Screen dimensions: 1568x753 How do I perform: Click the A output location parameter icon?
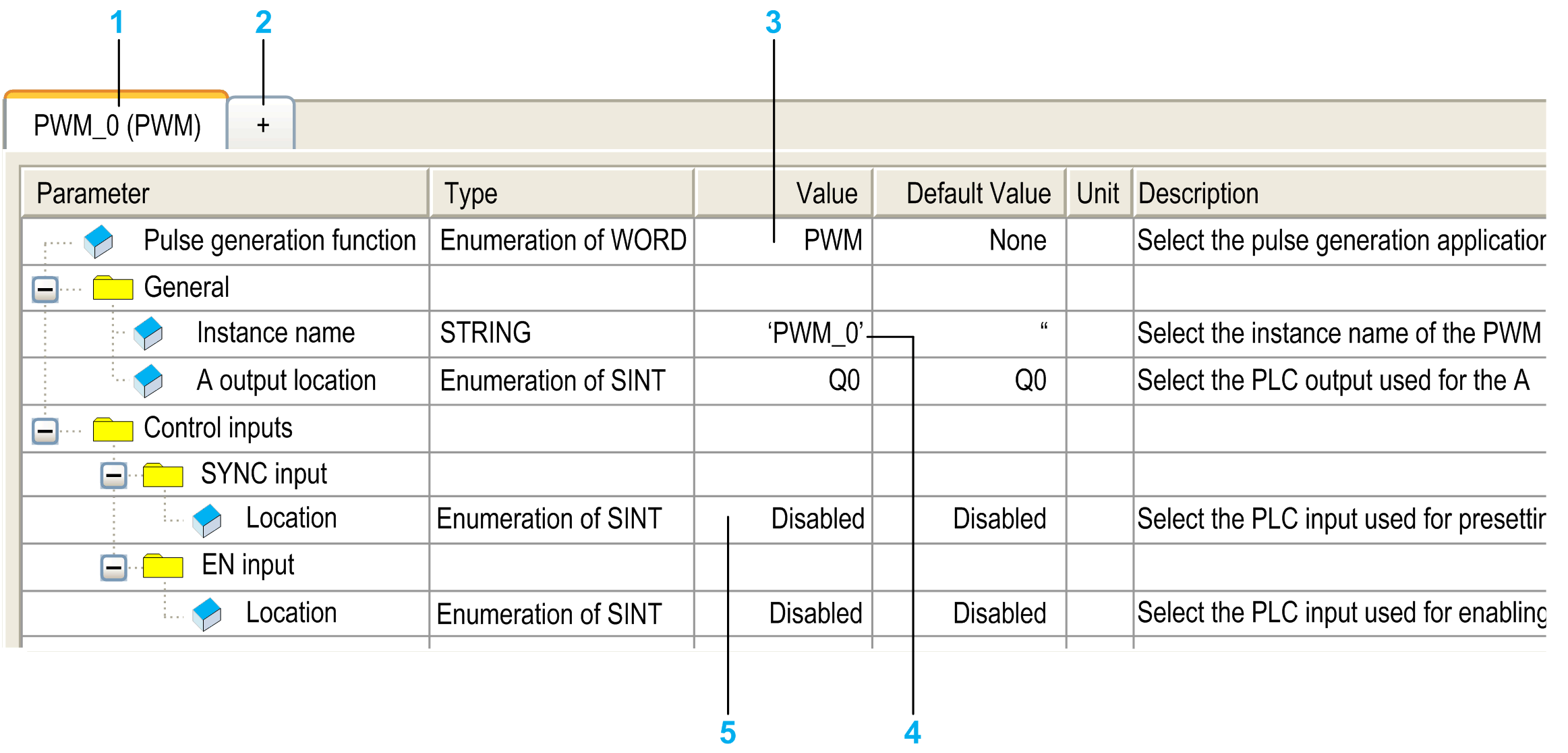150,380
